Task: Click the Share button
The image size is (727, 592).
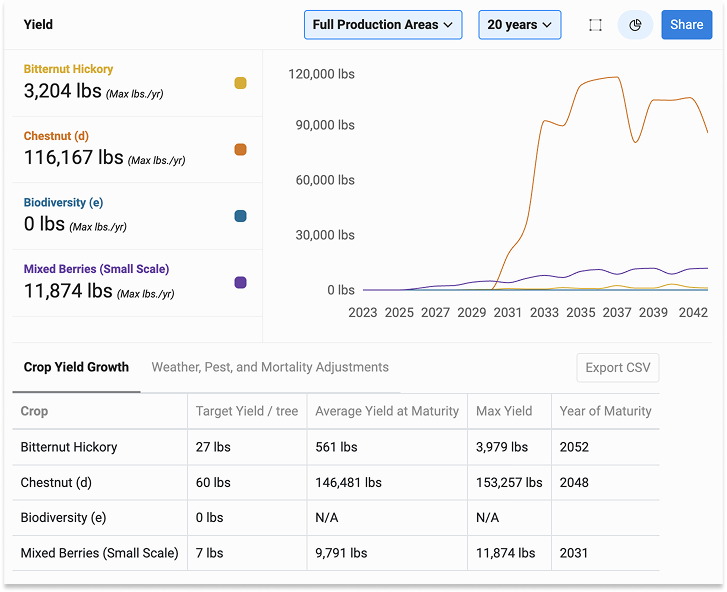Action: pyautogui.click(x=686, y=25)
